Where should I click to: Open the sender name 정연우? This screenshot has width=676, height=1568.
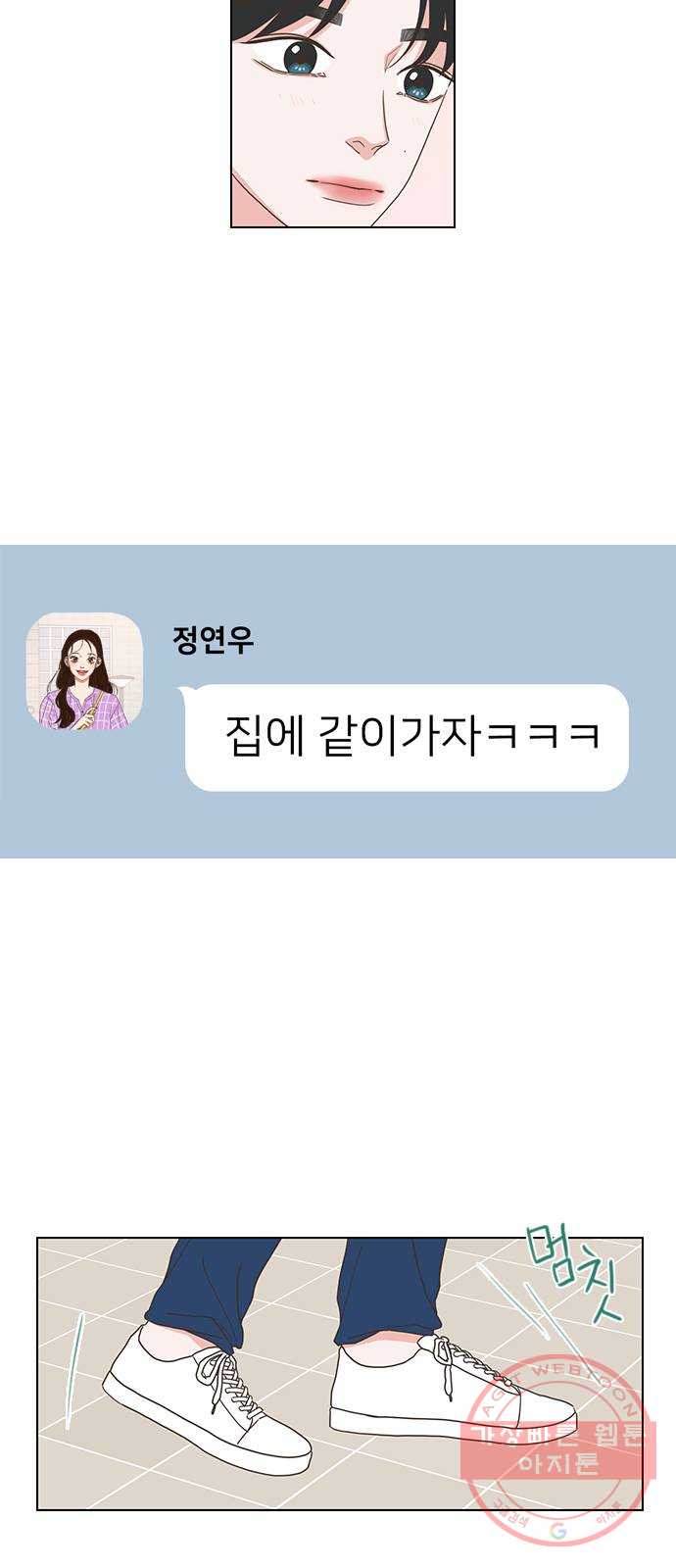(x=213, y=640)
